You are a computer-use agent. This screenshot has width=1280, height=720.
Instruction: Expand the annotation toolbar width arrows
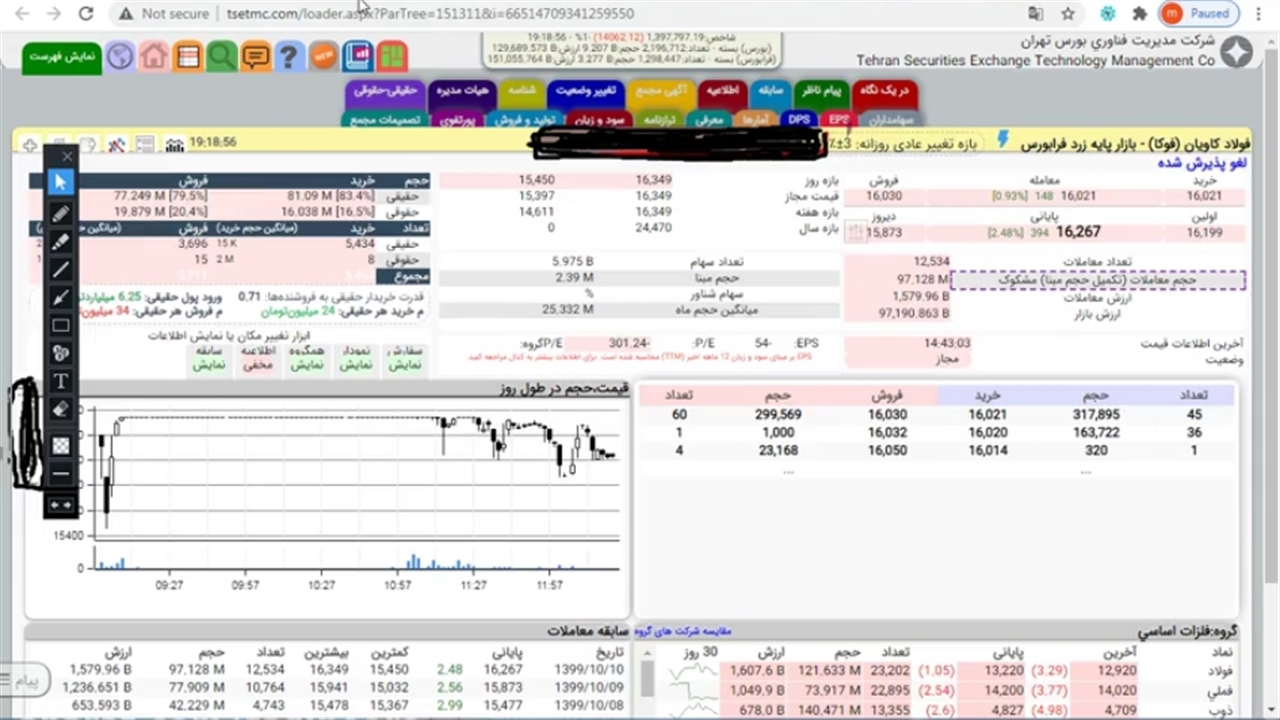pos(61,505)
